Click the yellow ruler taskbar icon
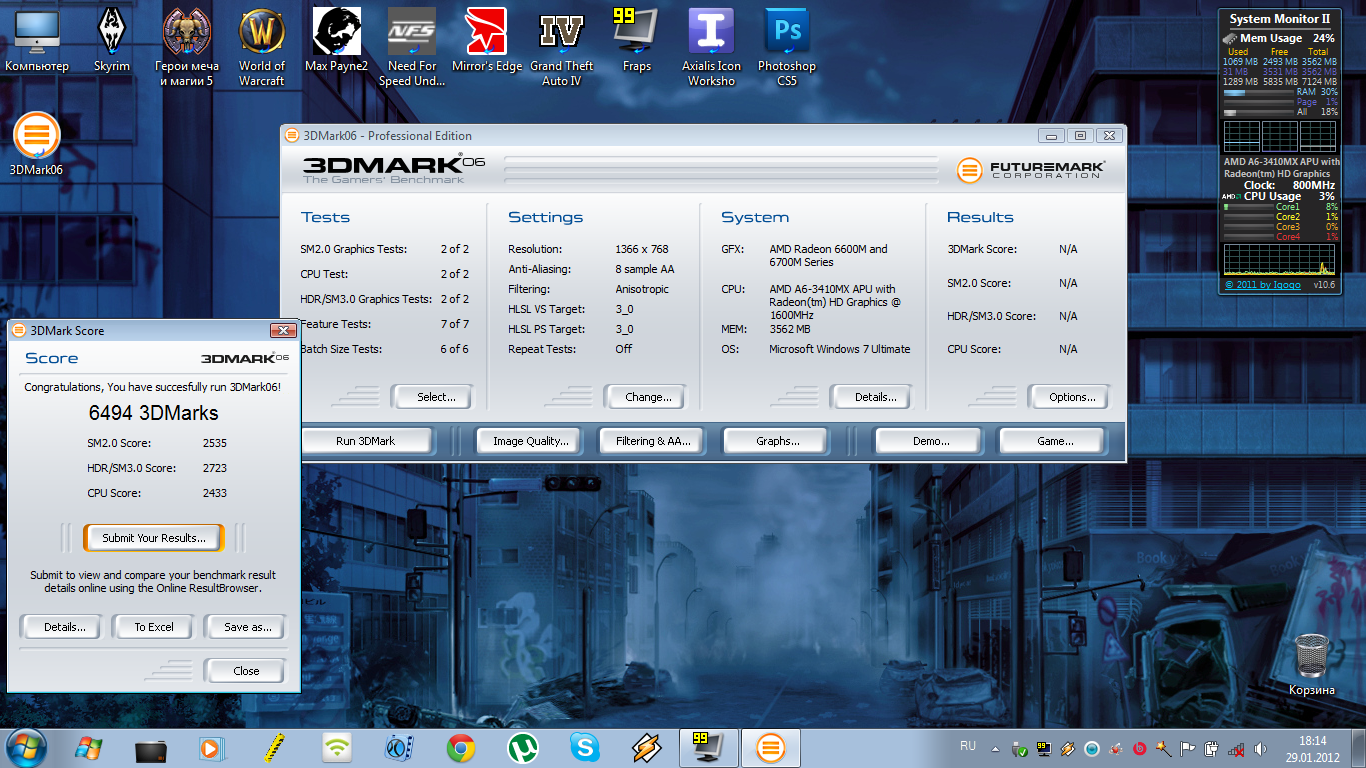Viewport: 1366px width, 768px height. point(275,748)
